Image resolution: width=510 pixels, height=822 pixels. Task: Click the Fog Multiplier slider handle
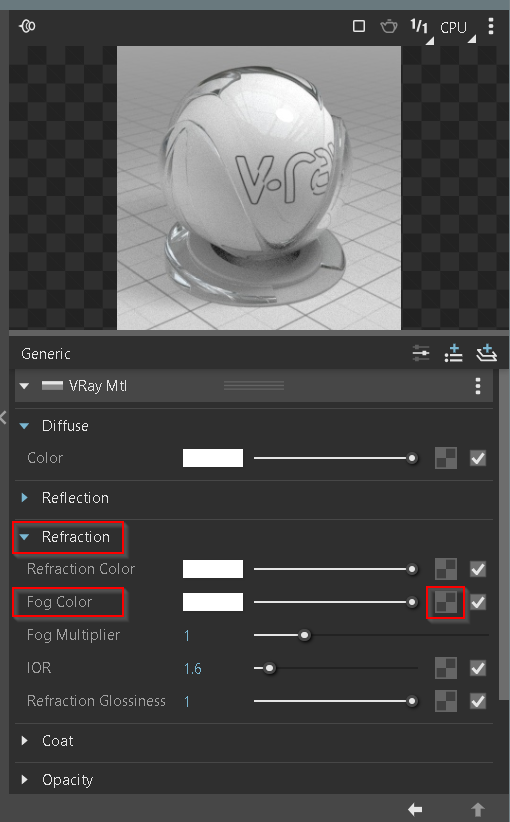click(304, 635)
